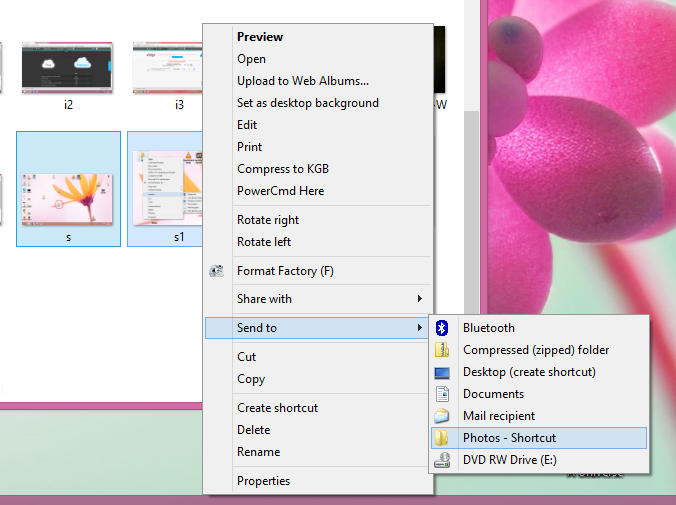The width and height of the screenshot is (676, 505).
Task: Click the Documents page icon
Action: pyautogui.click(x=442, y=394)
